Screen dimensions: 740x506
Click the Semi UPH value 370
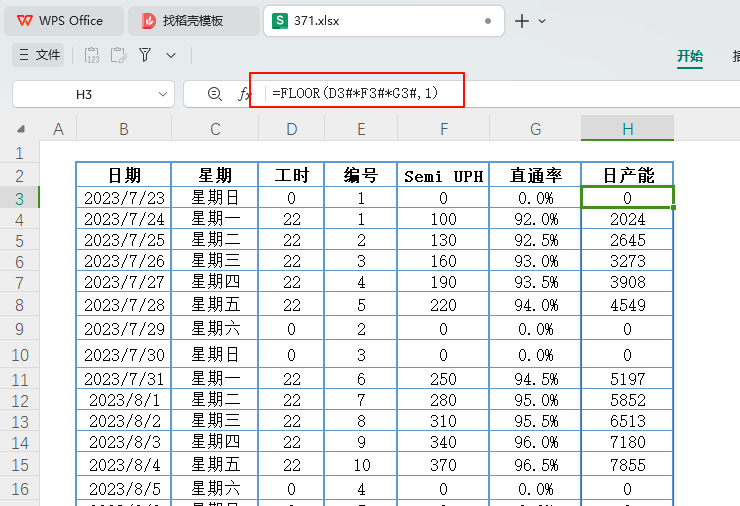point(444,464)
